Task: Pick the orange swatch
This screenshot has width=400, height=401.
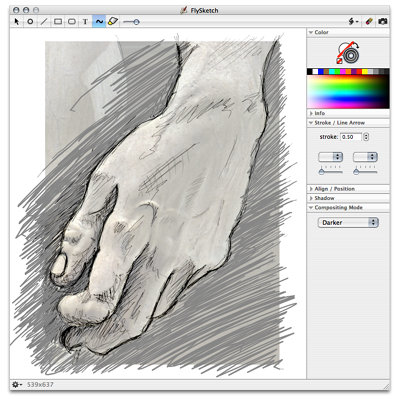Action: pos(348,71)
